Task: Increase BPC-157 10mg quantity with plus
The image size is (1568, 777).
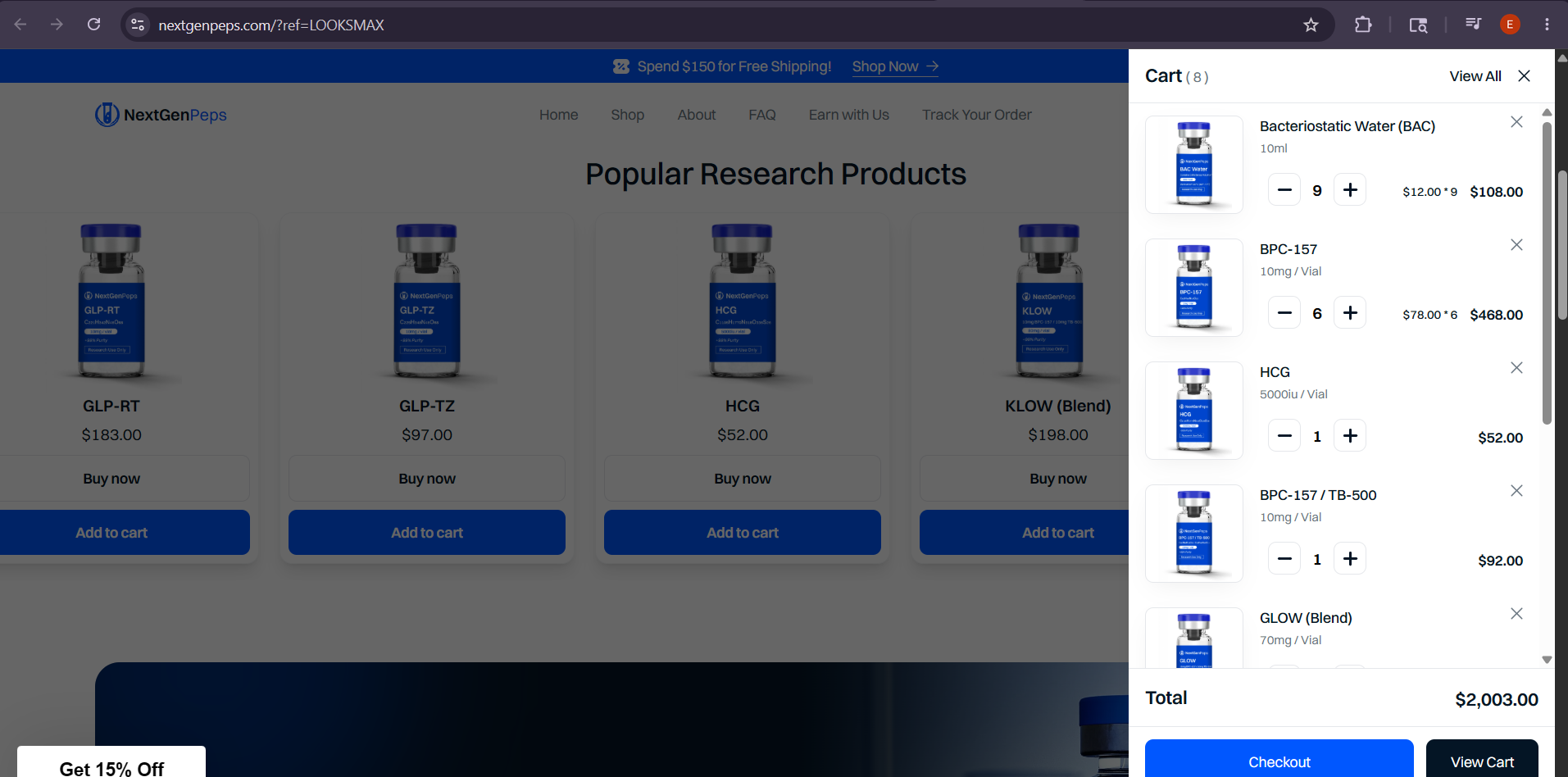Action: (1350, 313)
